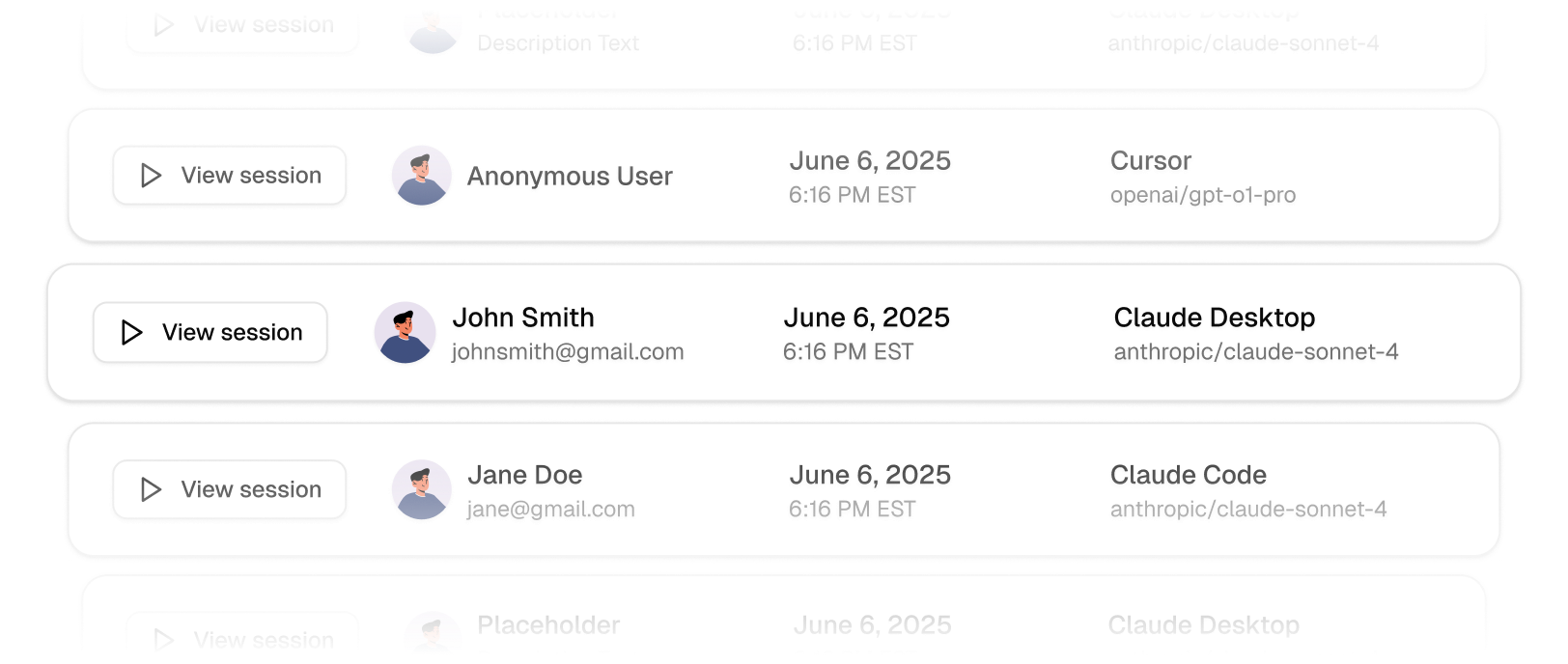The image size is (1568, 664).
Task: Click openai/gpt-o1-pro model text
Action: pos(1203,195)
